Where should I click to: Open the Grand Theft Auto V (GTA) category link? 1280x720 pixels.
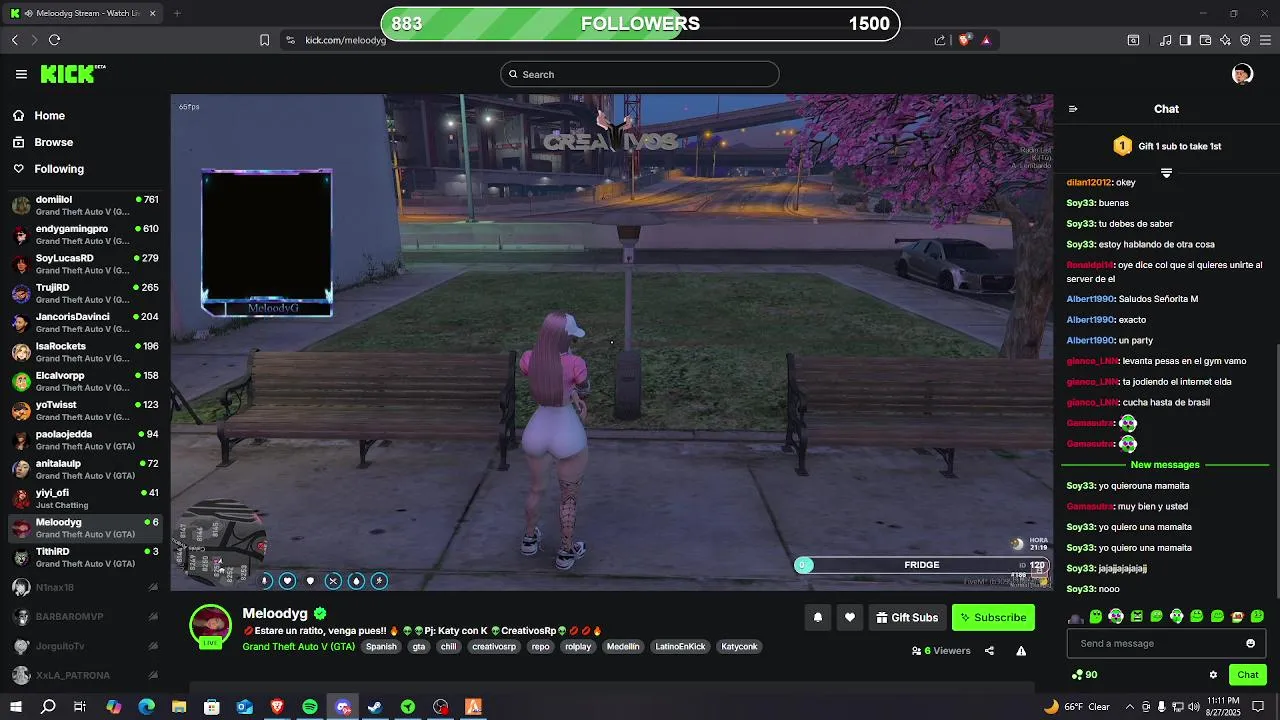(x=298, y=647)
